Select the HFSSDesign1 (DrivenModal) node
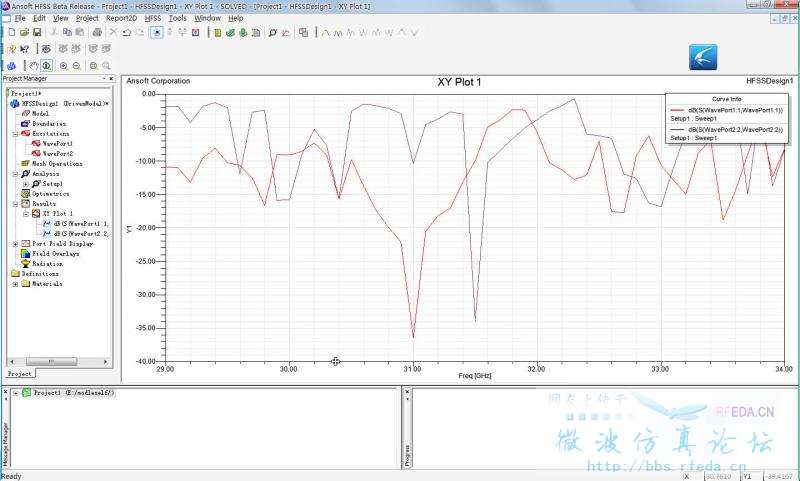This screenshot has height=481, width=800. [65, 104]
